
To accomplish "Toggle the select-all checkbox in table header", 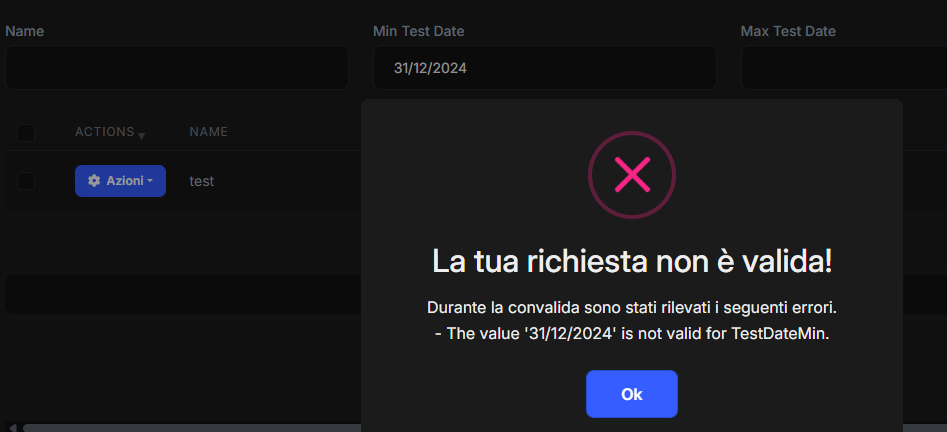I will coord(26,132).
